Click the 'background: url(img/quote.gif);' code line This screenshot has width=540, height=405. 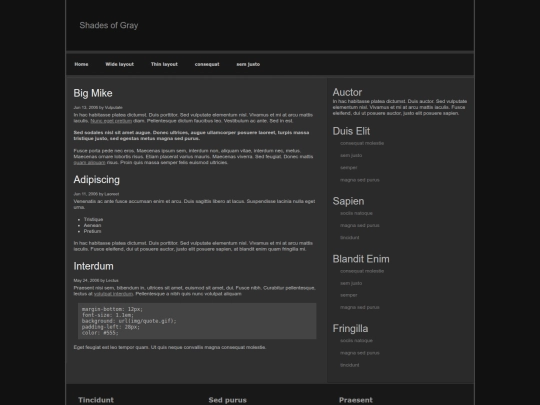pyautogui.click(x=129, y=321)
